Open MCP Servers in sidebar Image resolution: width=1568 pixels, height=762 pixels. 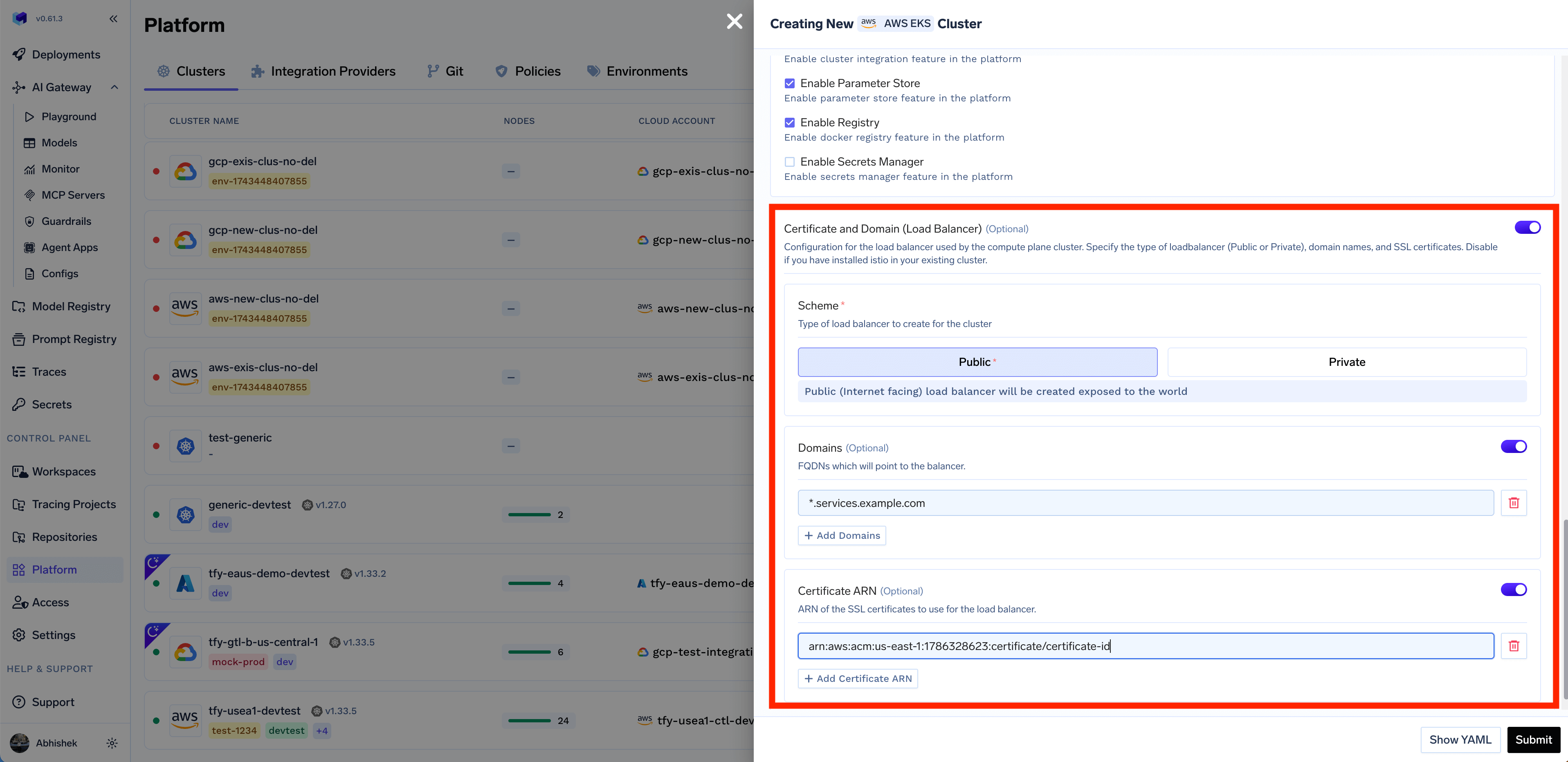[x=72, y=195]
